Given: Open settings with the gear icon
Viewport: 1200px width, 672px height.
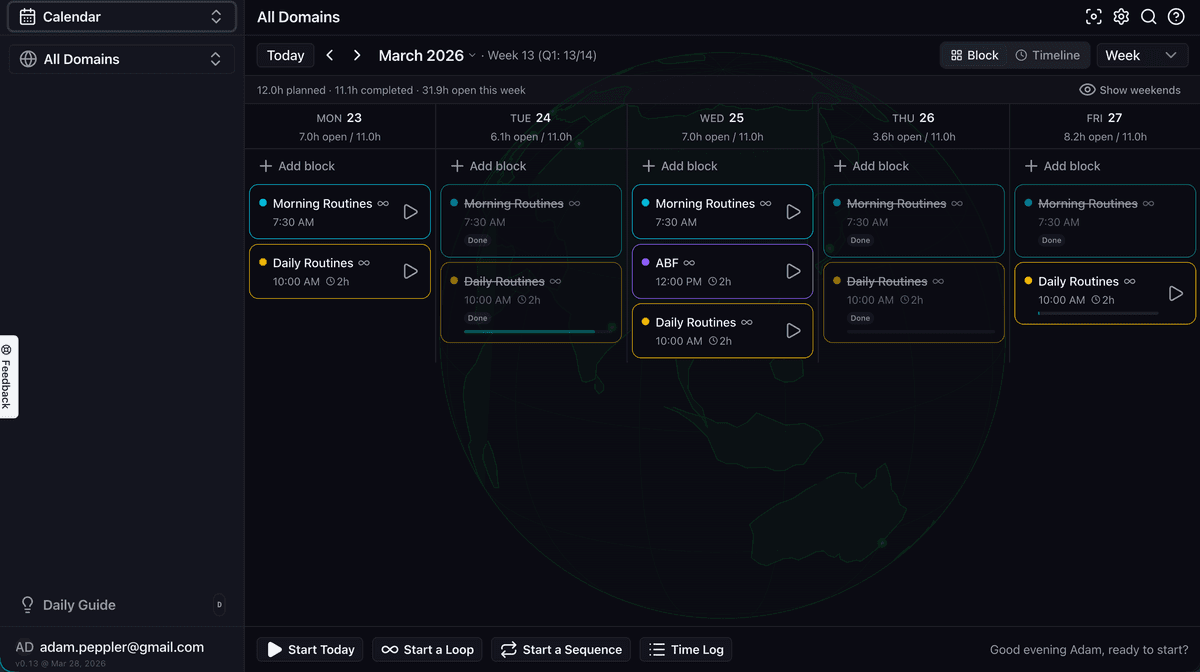Looking at the screenshot, I should (1121, 17).
